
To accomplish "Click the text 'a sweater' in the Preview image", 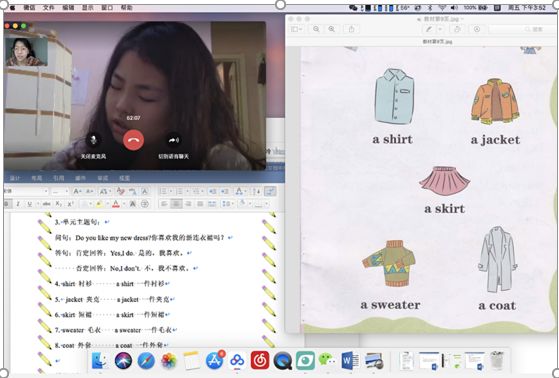I will point(390,305).
